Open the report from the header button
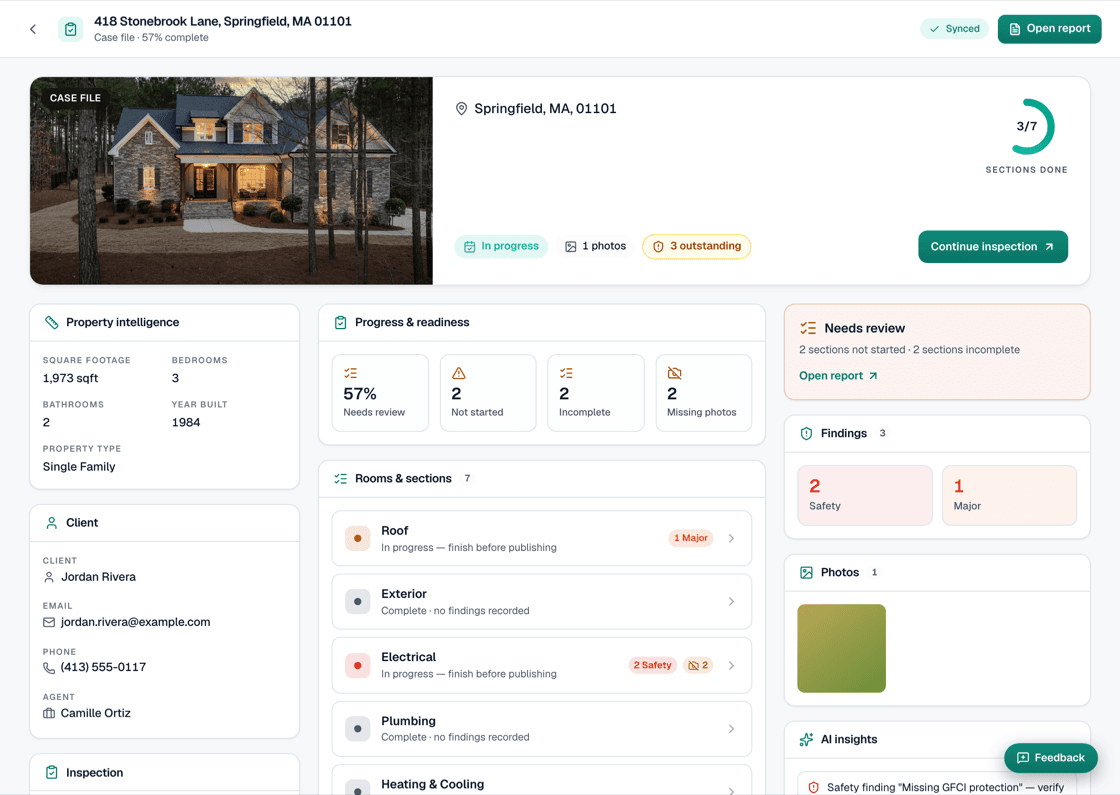Viewport: 1120px width, 795px height. pyautogui.click(x=1049, y=29)
